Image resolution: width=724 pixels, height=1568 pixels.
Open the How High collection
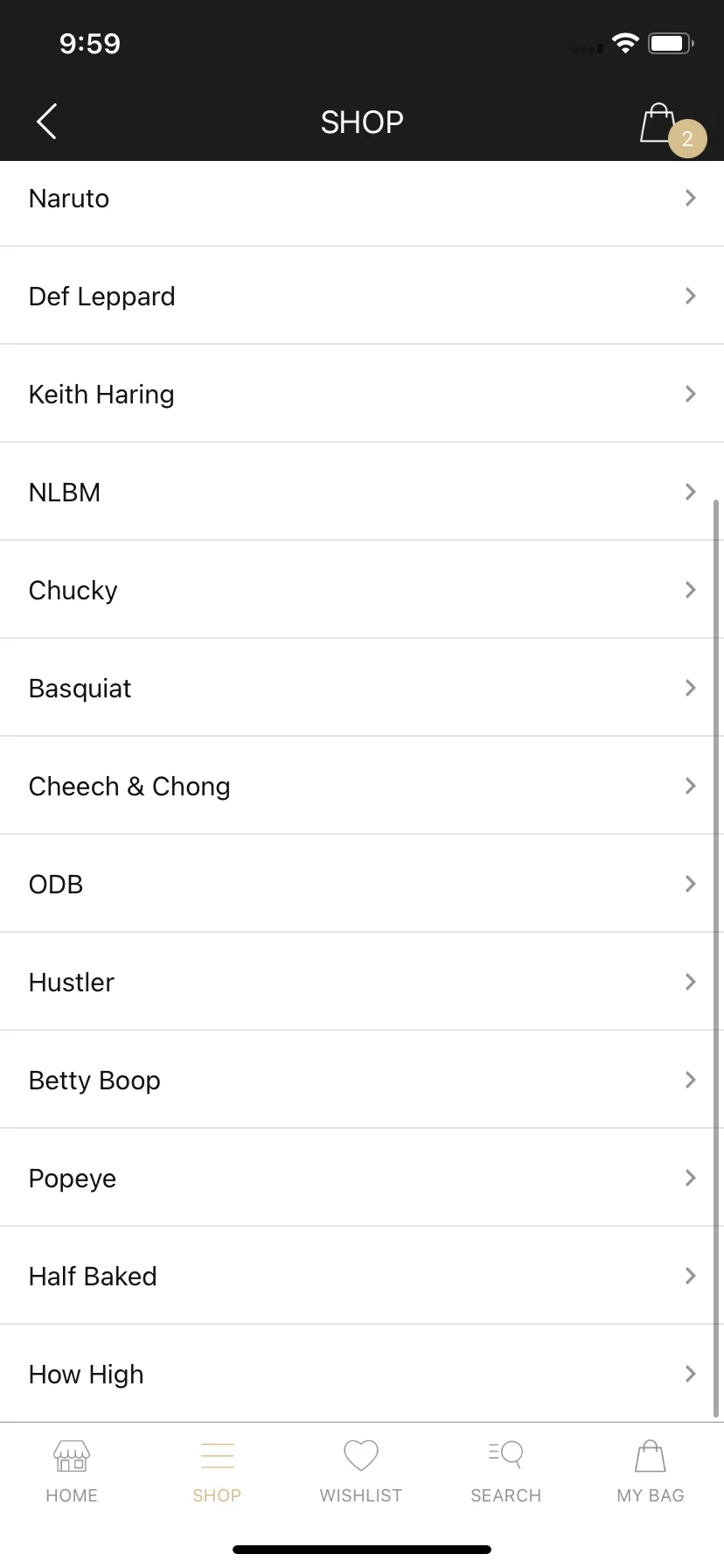pos(362,1374)
